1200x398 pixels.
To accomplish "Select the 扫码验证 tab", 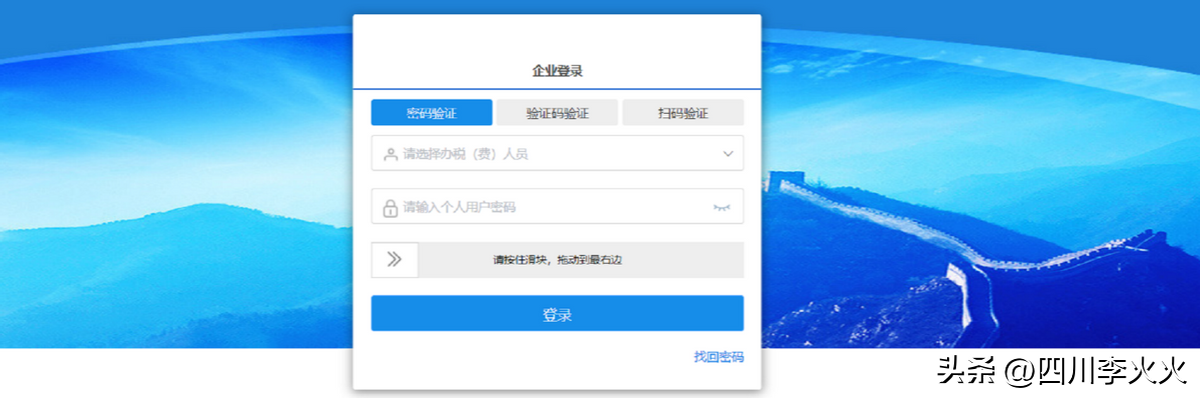I will tap(683, 113).
